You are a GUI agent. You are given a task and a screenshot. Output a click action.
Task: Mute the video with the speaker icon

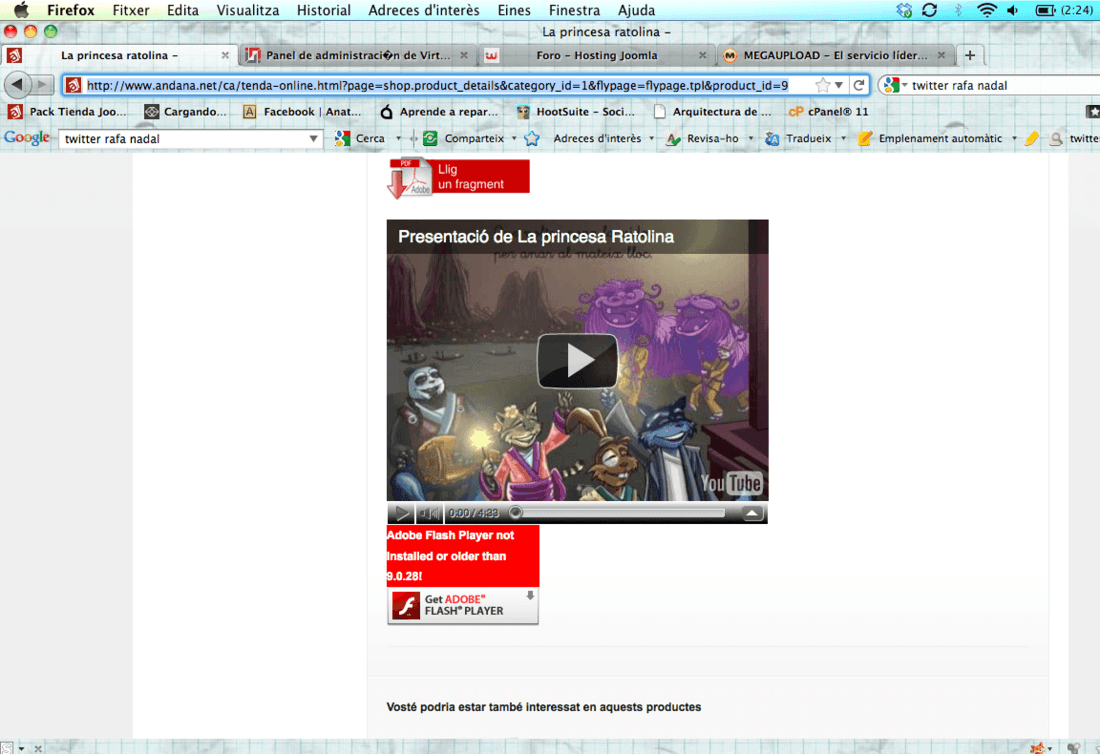429,513
